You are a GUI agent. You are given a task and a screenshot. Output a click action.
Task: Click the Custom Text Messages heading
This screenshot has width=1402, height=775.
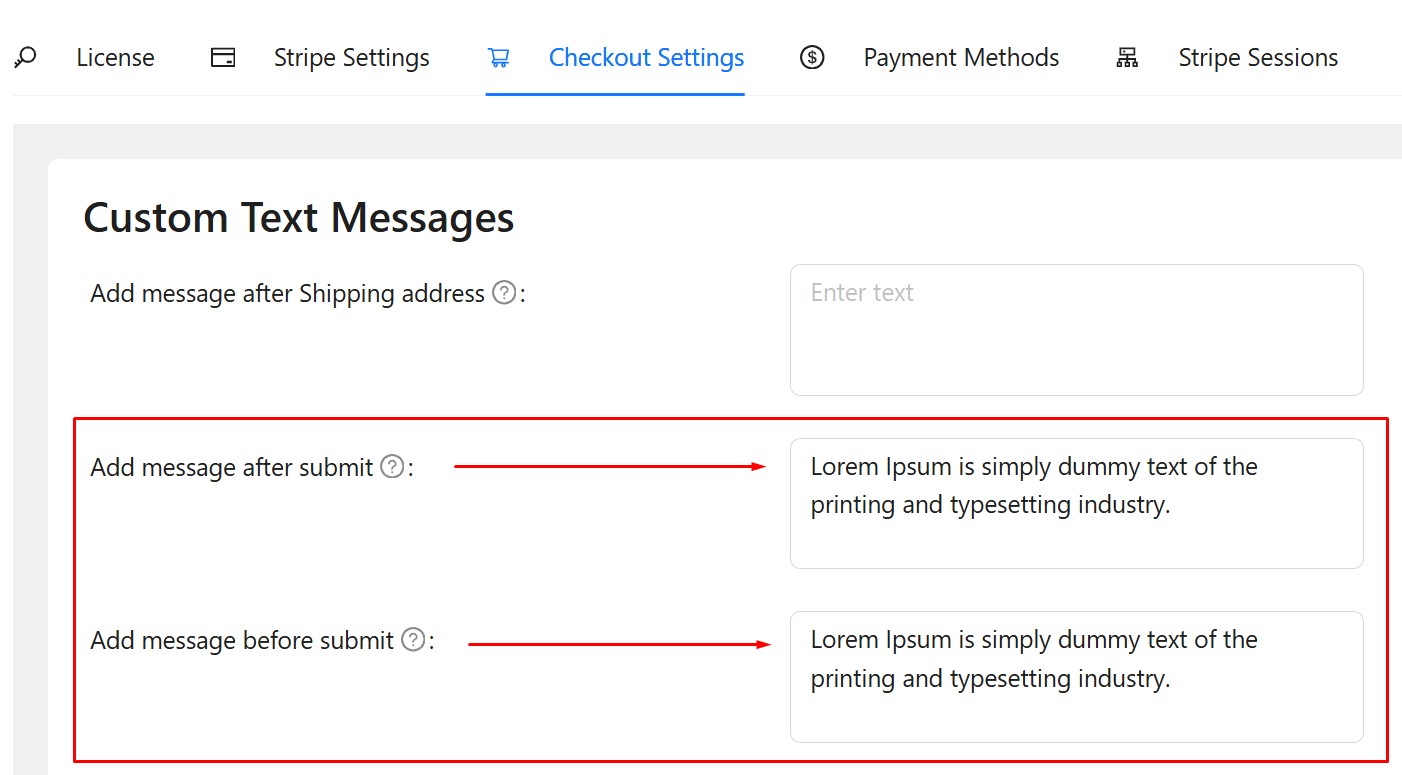[x=298, y=218]
